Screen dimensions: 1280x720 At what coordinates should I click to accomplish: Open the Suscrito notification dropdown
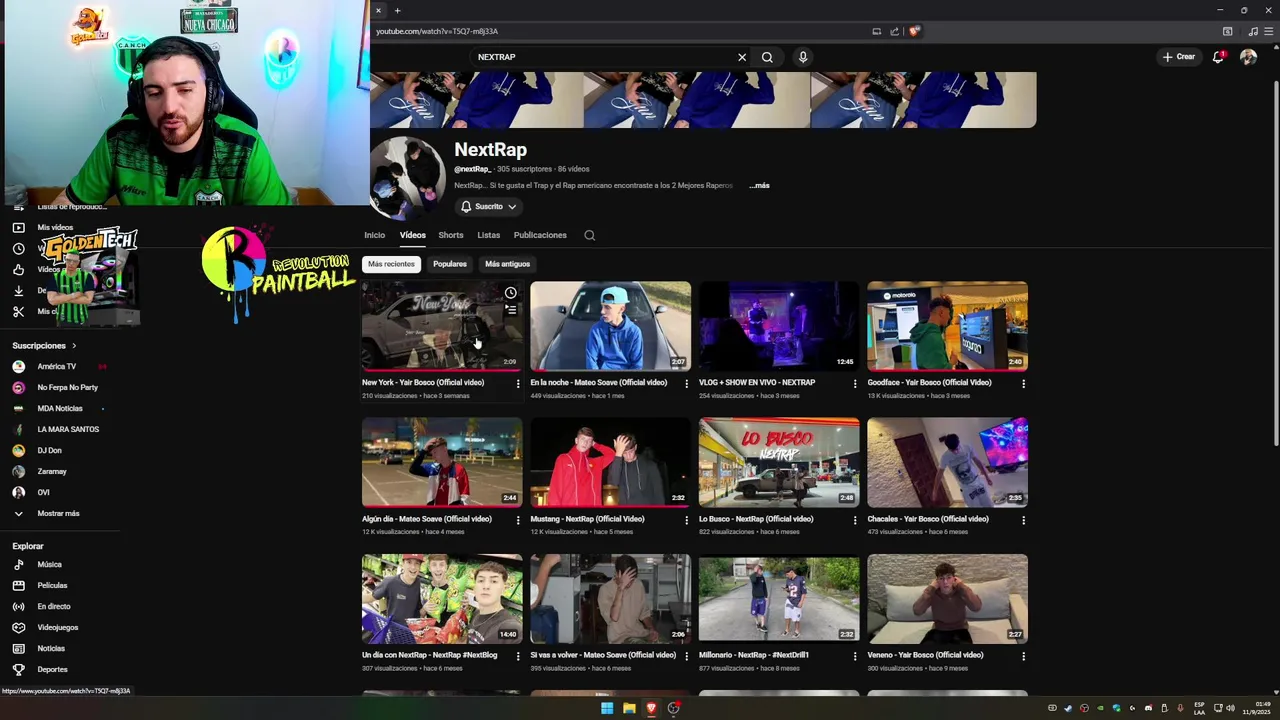tap(488, 206)
